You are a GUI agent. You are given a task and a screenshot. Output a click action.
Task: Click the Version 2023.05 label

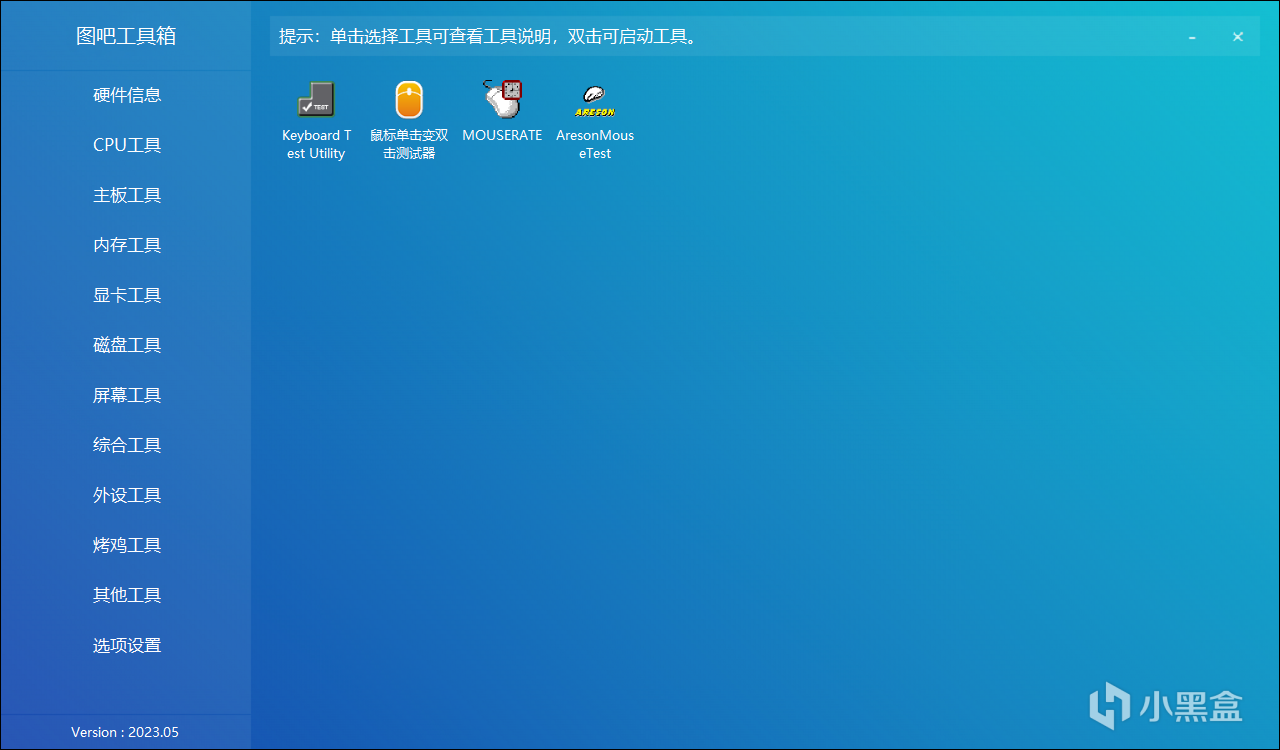[126, 731]
